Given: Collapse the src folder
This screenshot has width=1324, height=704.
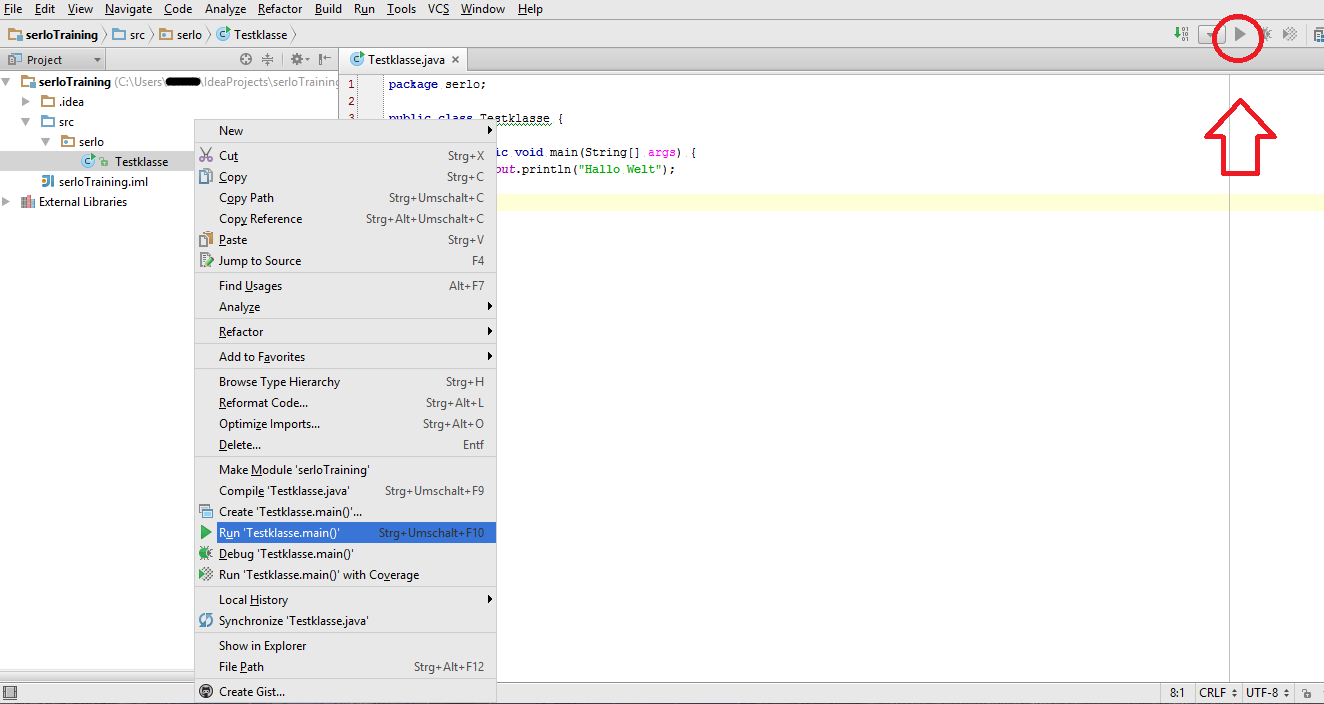Looking at the screenshot, I should [26, 122].
